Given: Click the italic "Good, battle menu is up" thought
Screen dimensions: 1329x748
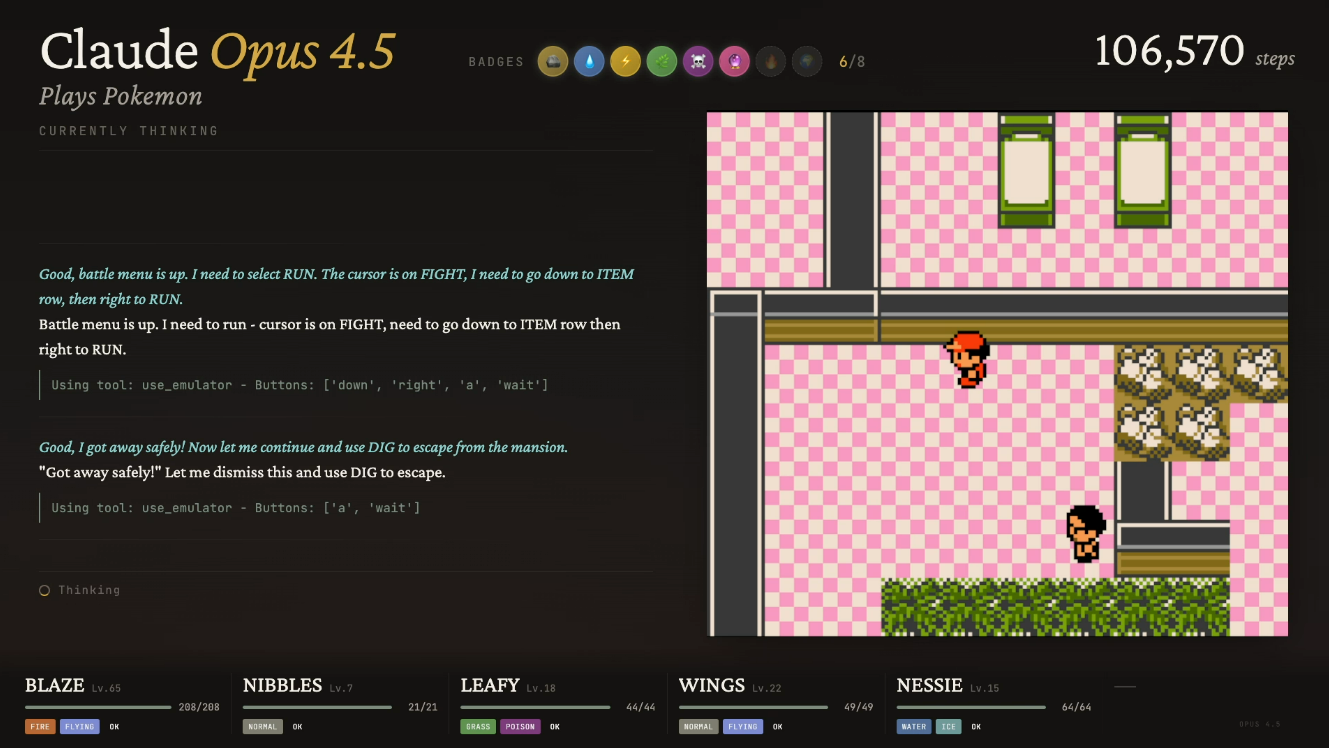Looking at the screenshot, I should (x=337, y=287).
